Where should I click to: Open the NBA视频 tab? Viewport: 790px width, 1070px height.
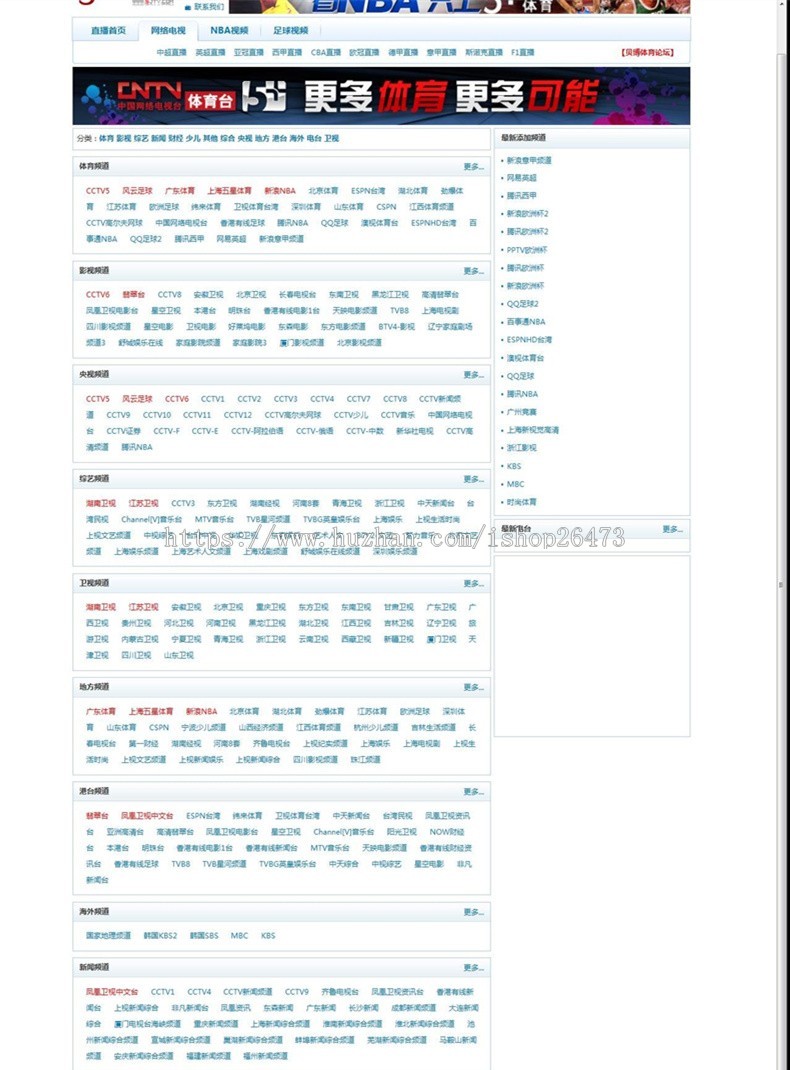(x=229, y=31)
